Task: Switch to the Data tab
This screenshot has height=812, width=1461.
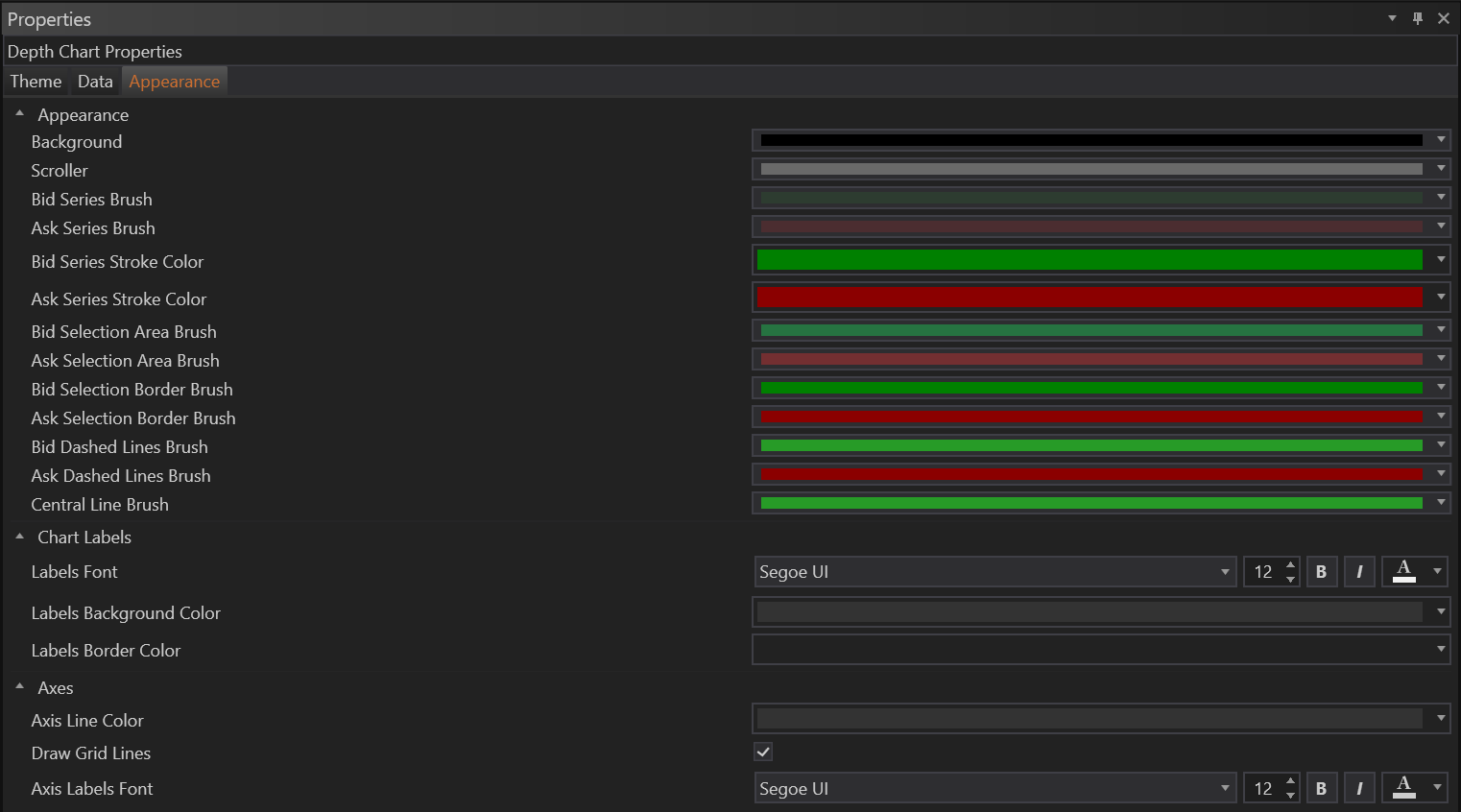Action: [x=95, y=82]
